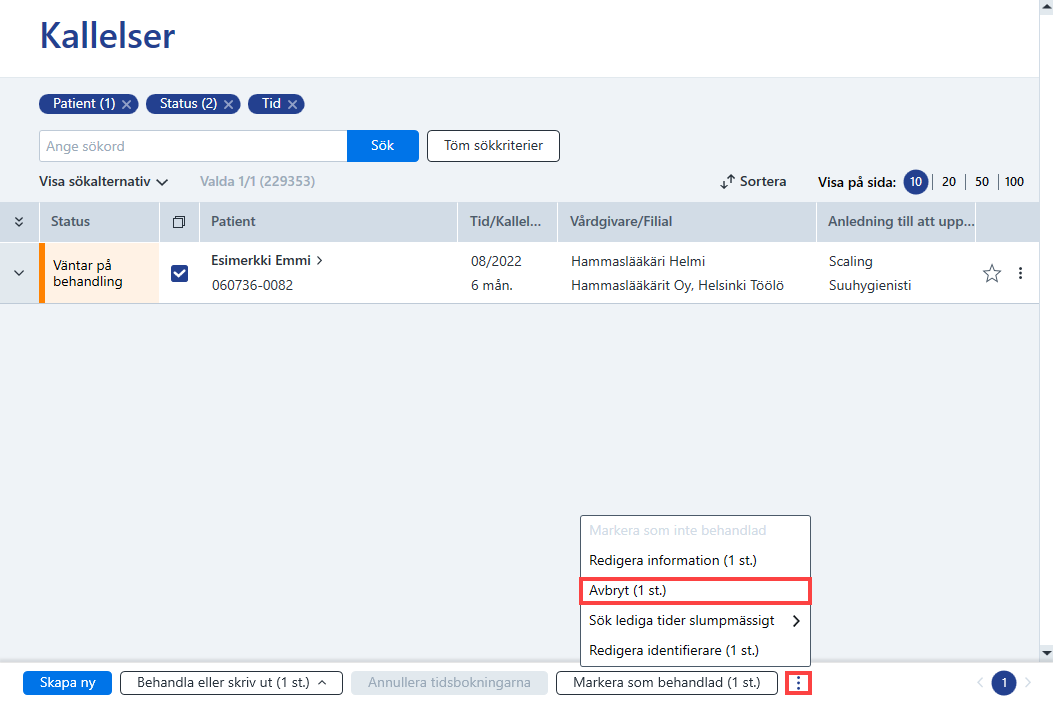This screenshot has width=1053, height=702.
Task: Open the Status (2) filter chip
Action: coord(188,104)
